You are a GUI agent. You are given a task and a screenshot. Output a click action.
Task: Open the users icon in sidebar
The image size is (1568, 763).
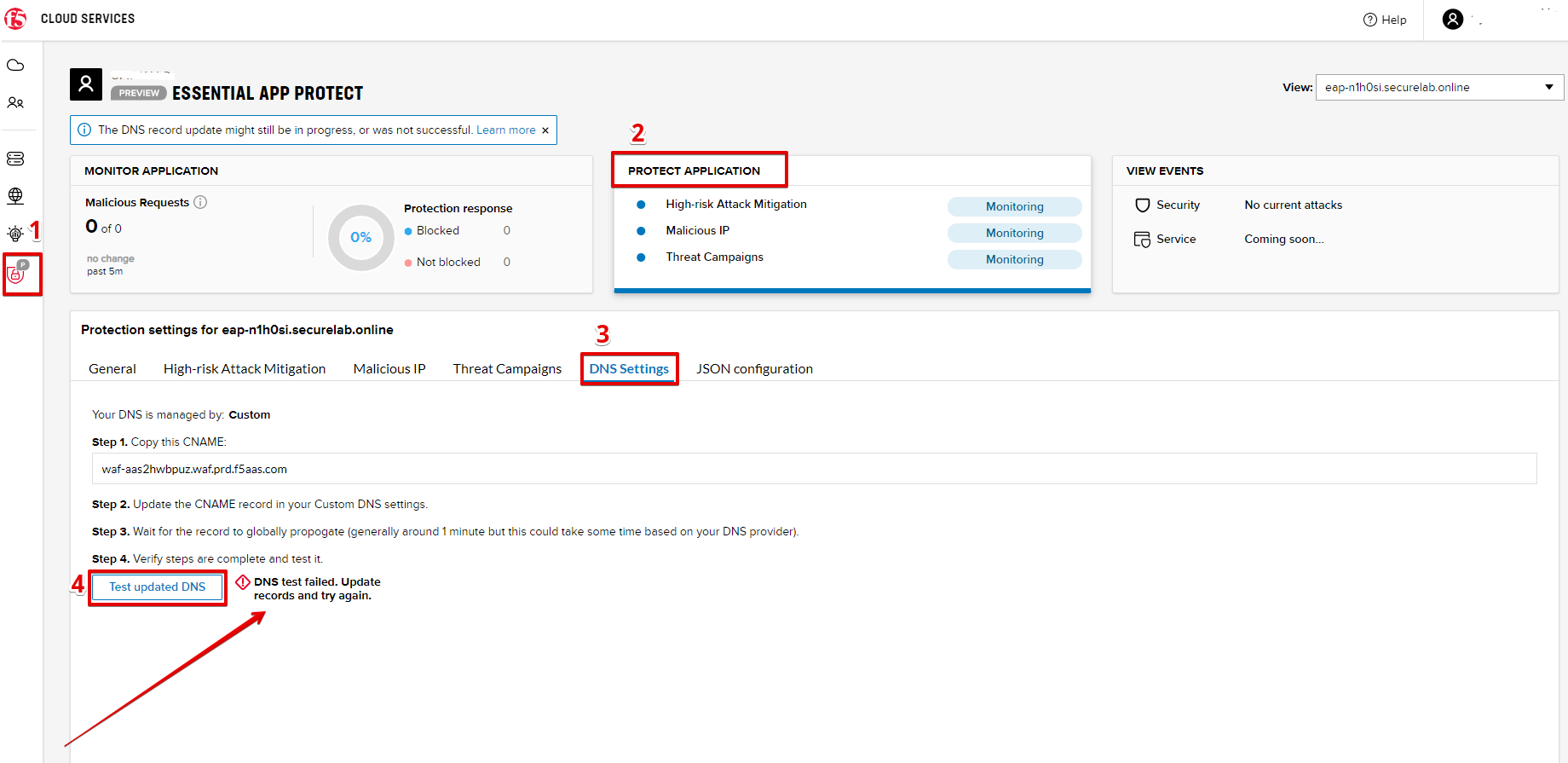tap(15, 102)
